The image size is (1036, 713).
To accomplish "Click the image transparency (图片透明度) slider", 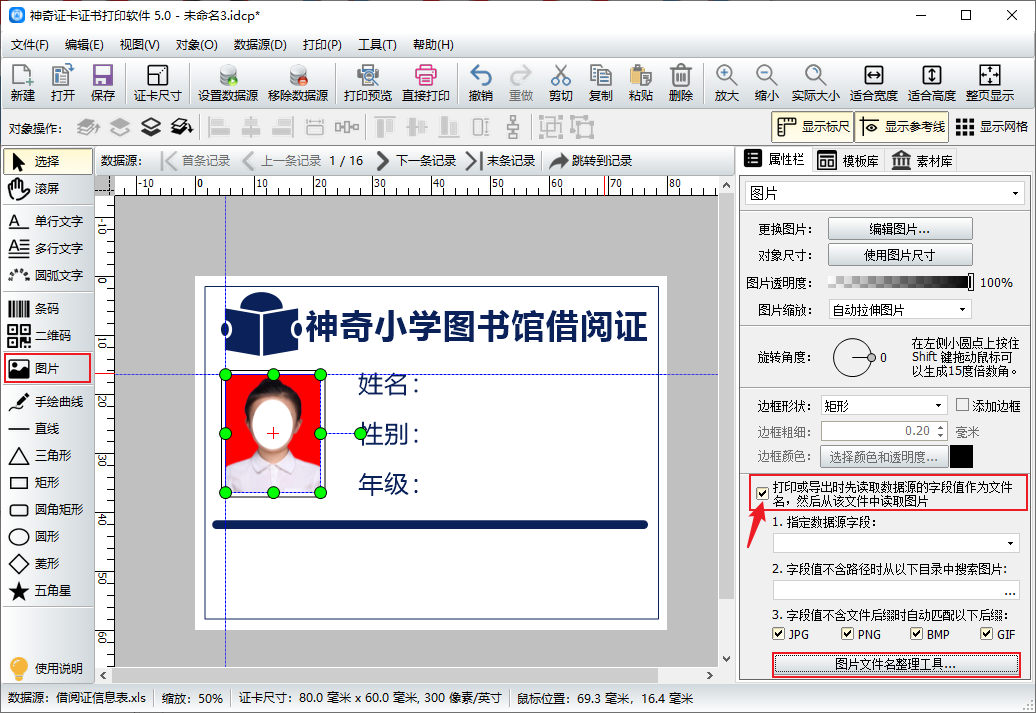I will click(x=900, y=283).
